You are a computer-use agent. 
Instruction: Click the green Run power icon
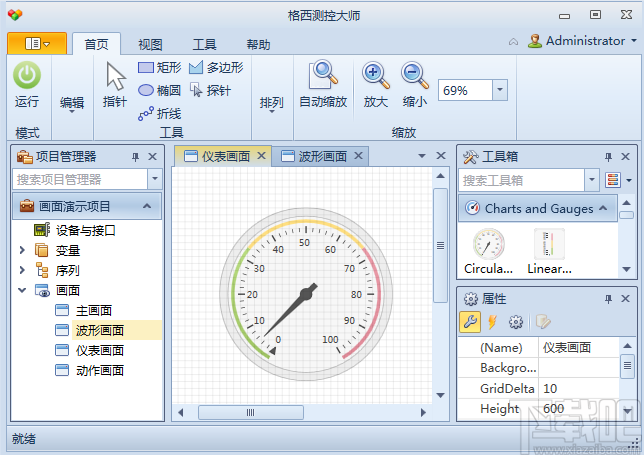coord(27,75)
